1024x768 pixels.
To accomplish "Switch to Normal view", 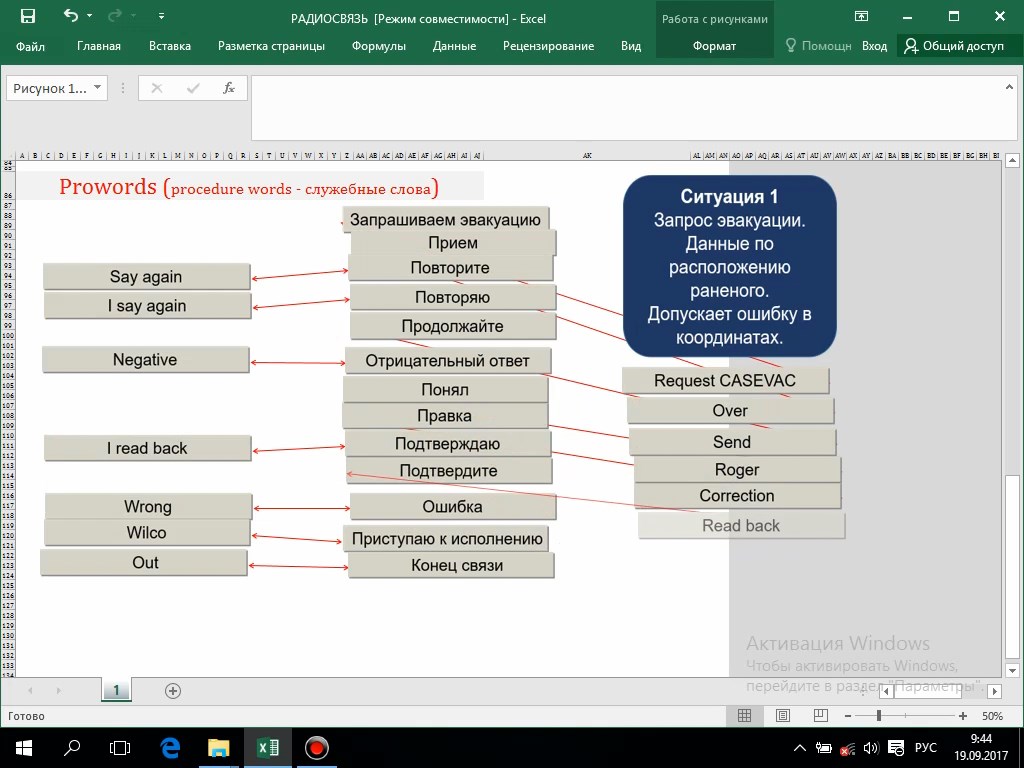I will point(744,716).
